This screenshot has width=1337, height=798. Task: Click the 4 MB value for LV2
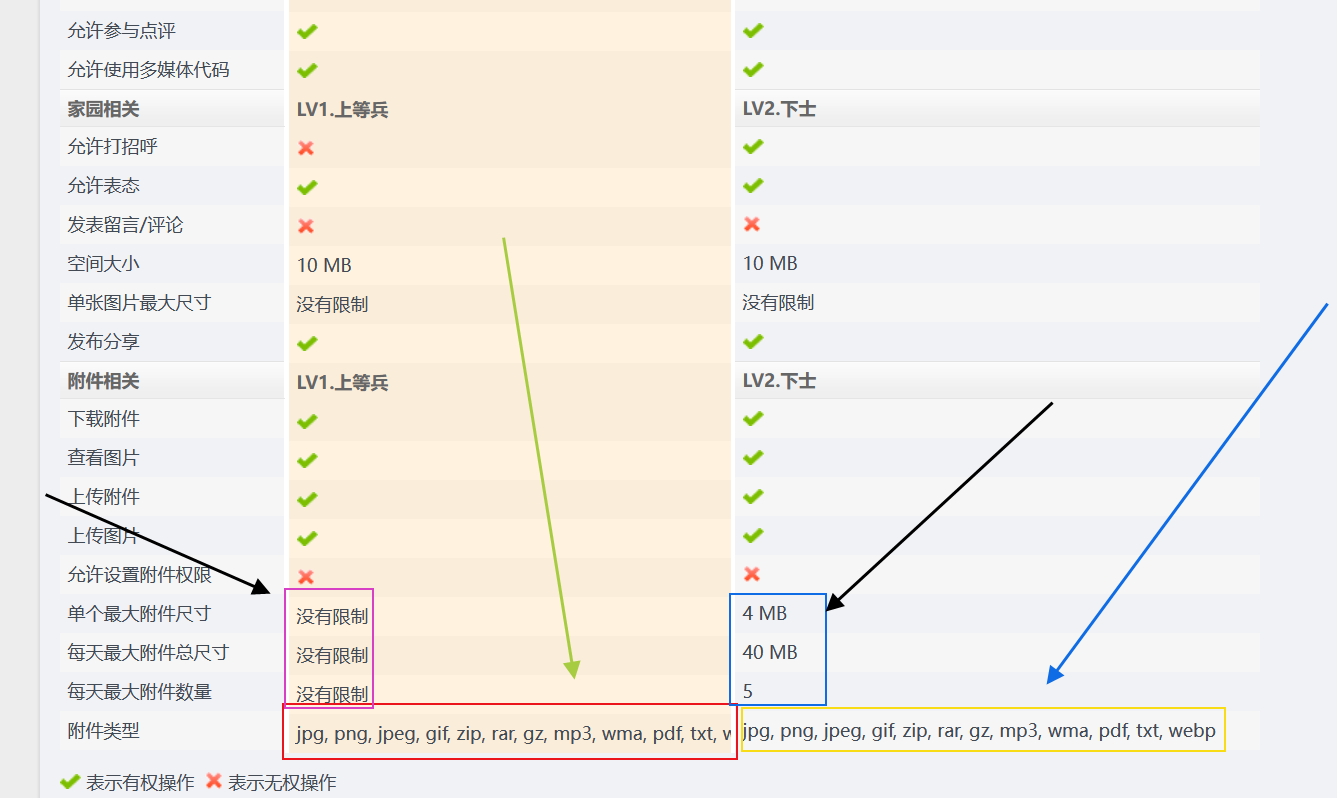click(764, 613)
